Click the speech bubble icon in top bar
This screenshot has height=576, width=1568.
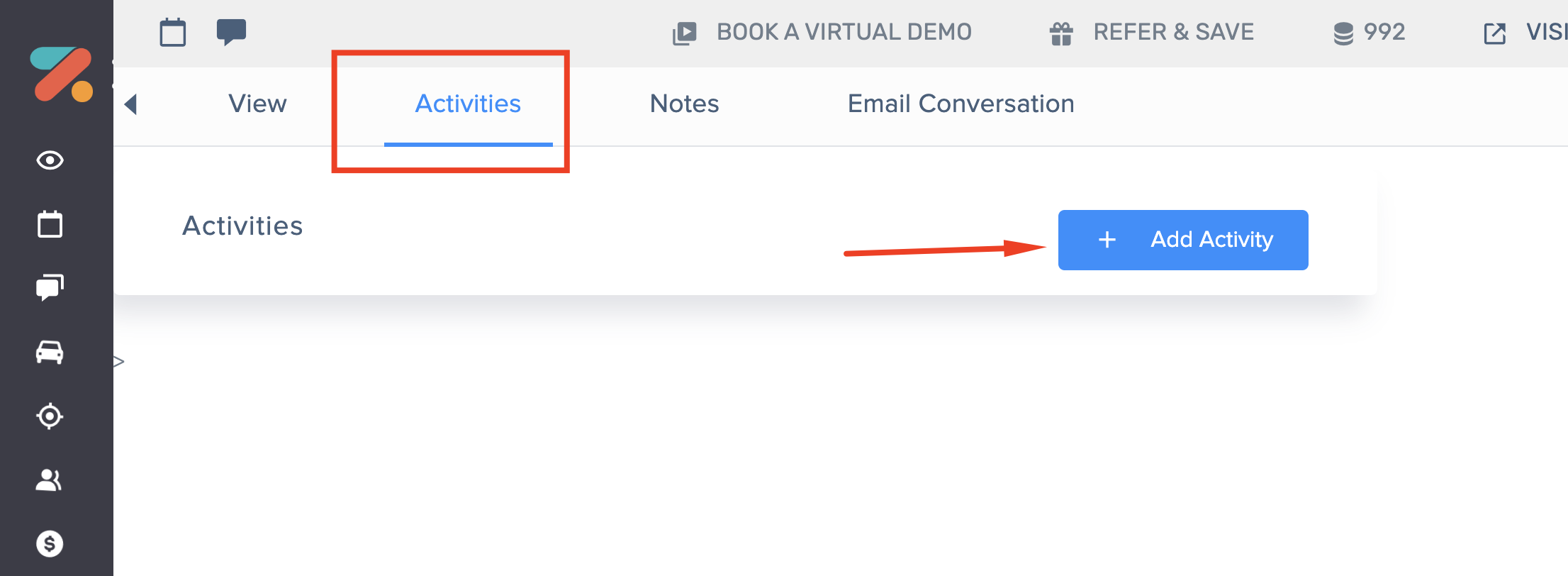tap(231, 32)
